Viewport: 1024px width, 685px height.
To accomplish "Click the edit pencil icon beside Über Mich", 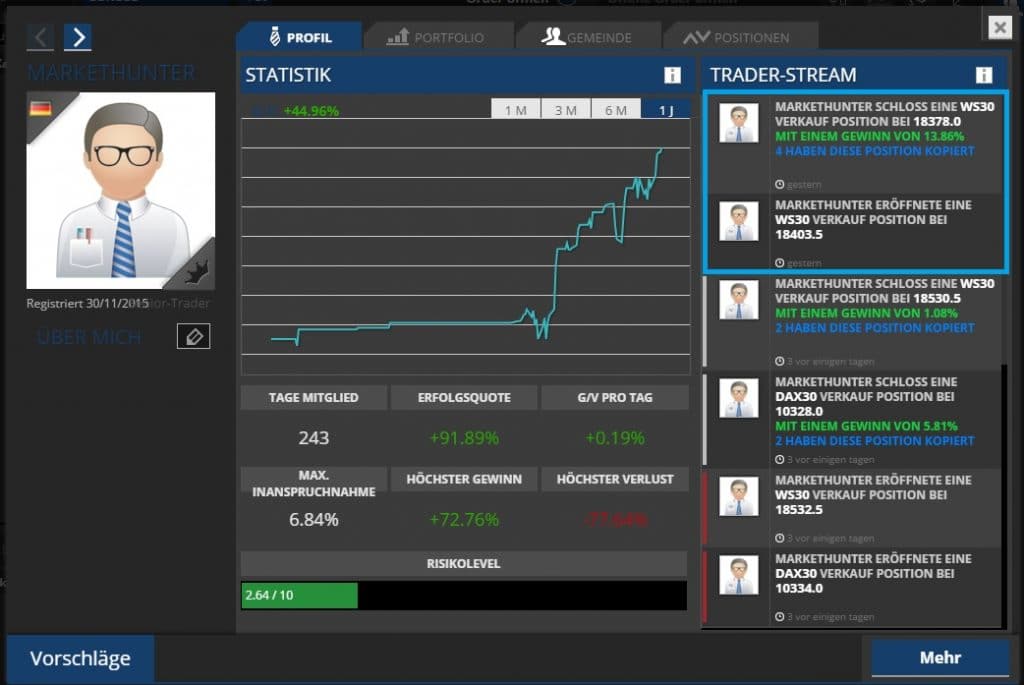I will pos(193,337).
